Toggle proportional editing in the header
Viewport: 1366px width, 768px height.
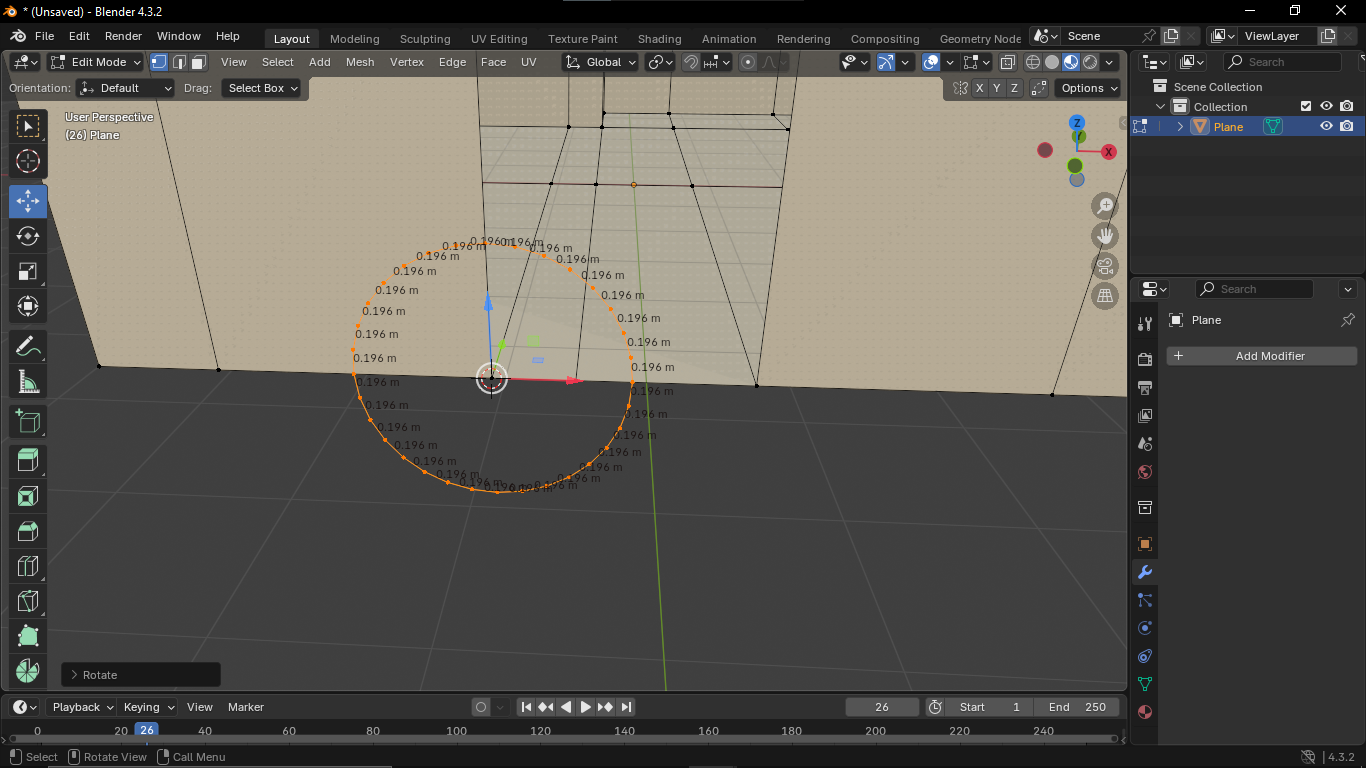tap(748, 62)
